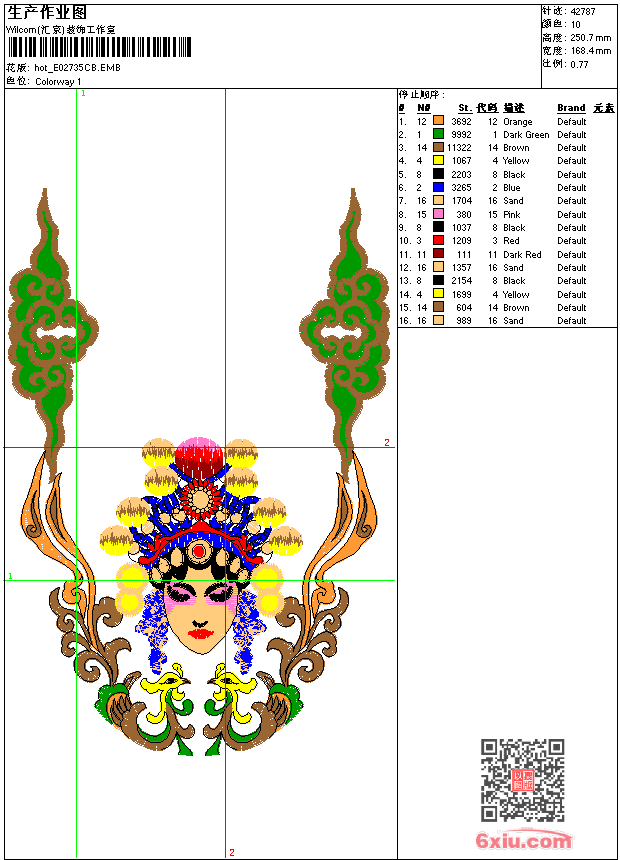
Task: Click the 'Colorway 1' text
Action: [58, 82]
